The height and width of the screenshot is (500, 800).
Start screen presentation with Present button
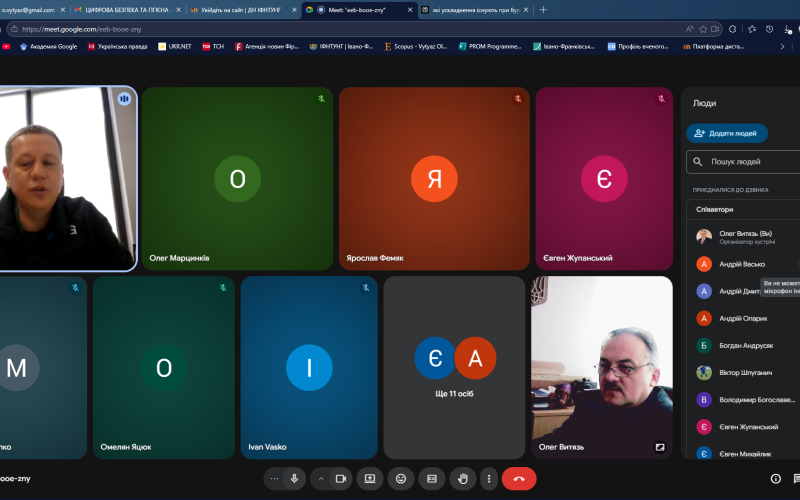click(x=370, y=479)
